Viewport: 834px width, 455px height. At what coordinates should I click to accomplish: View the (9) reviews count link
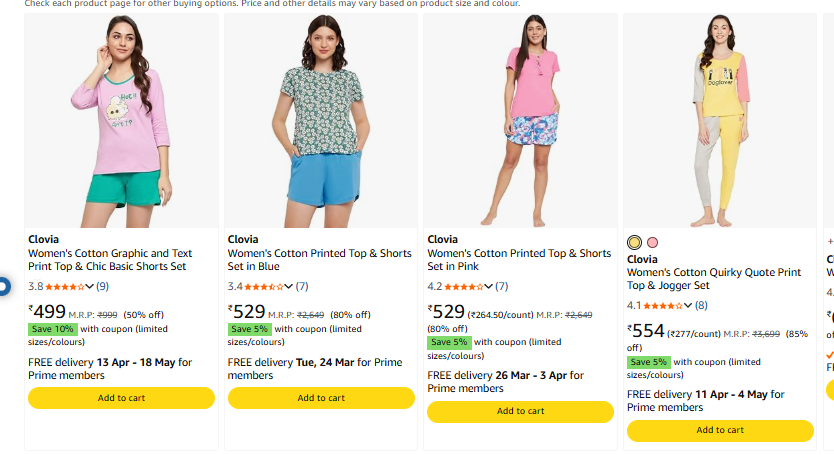coord(102,286)
